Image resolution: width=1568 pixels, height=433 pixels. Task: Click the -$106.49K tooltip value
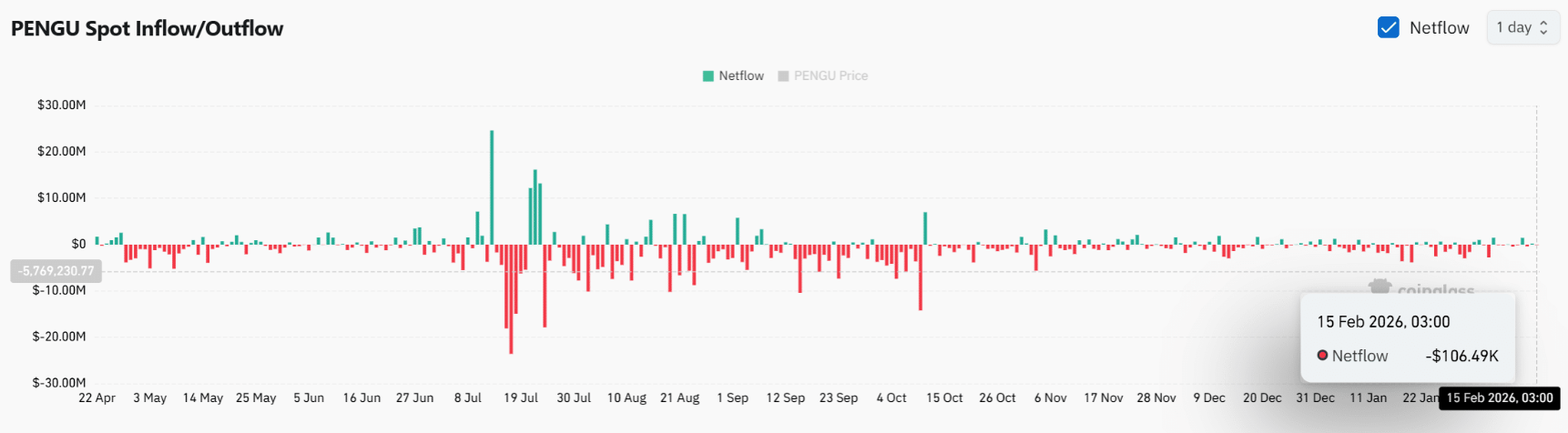[x=1461, y=356]
